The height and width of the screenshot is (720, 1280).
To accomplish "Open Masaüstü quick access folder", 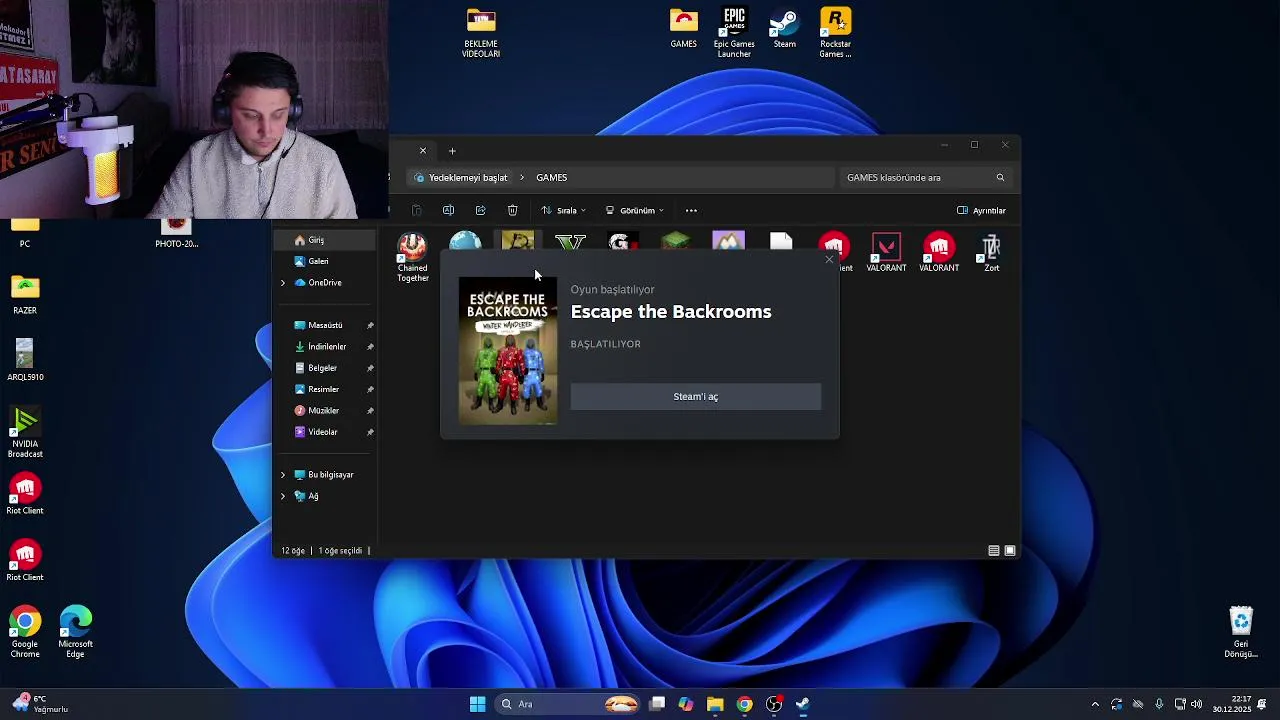I will (x=325, y=325).
